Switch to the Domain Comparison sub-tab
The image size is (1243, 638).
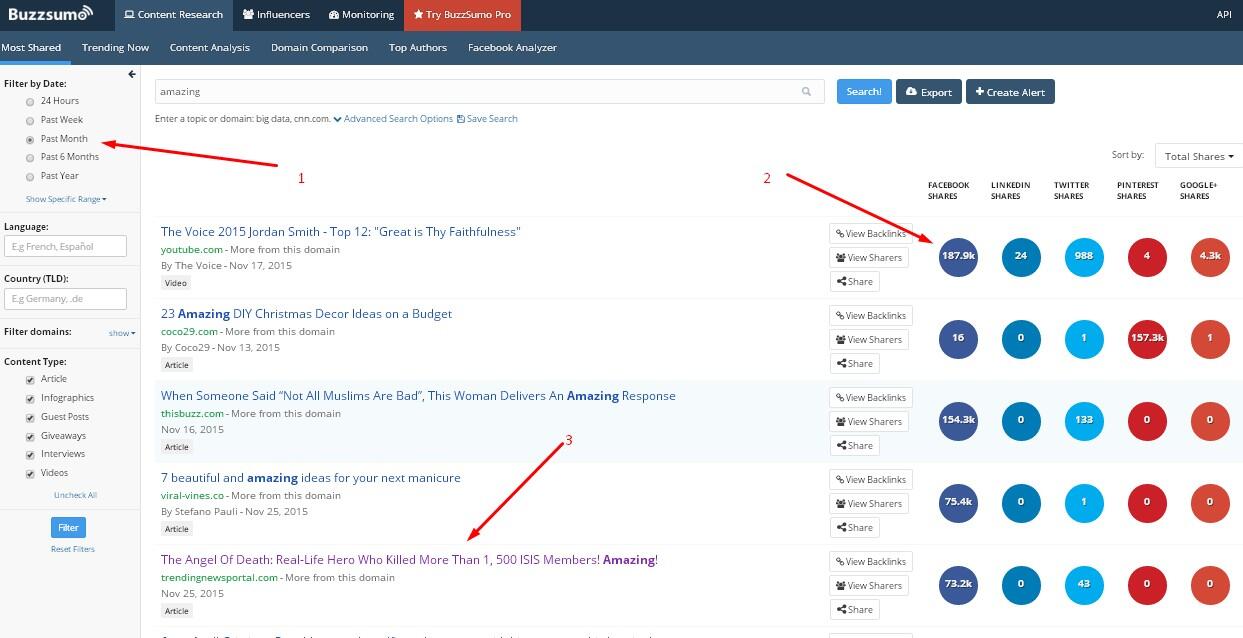(x=319, y=48)
